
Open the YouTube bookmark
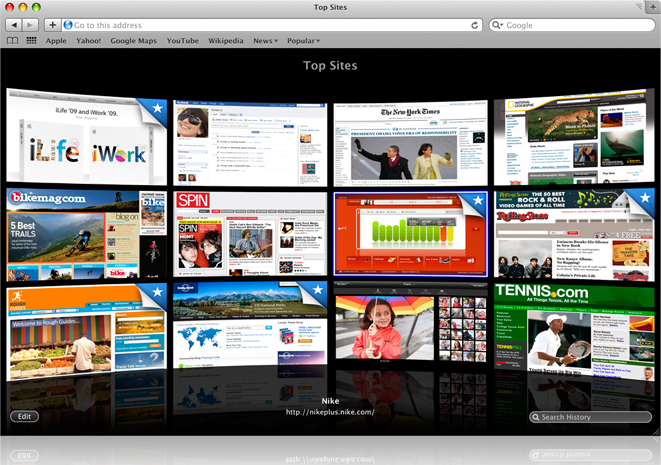pyautogui.click(x=183, y=41)
